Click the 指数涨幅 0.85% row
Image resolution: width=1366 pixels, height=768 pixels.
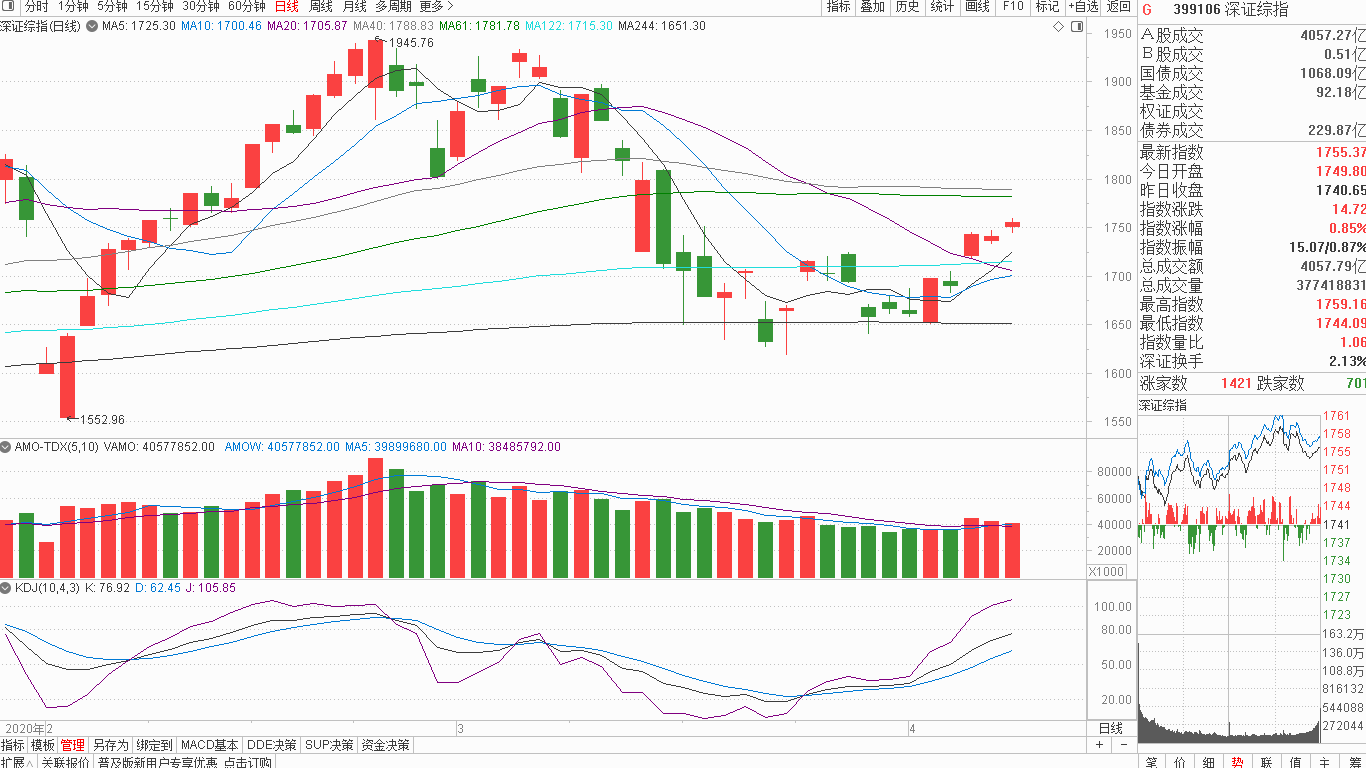click(x=1252, y=228)
